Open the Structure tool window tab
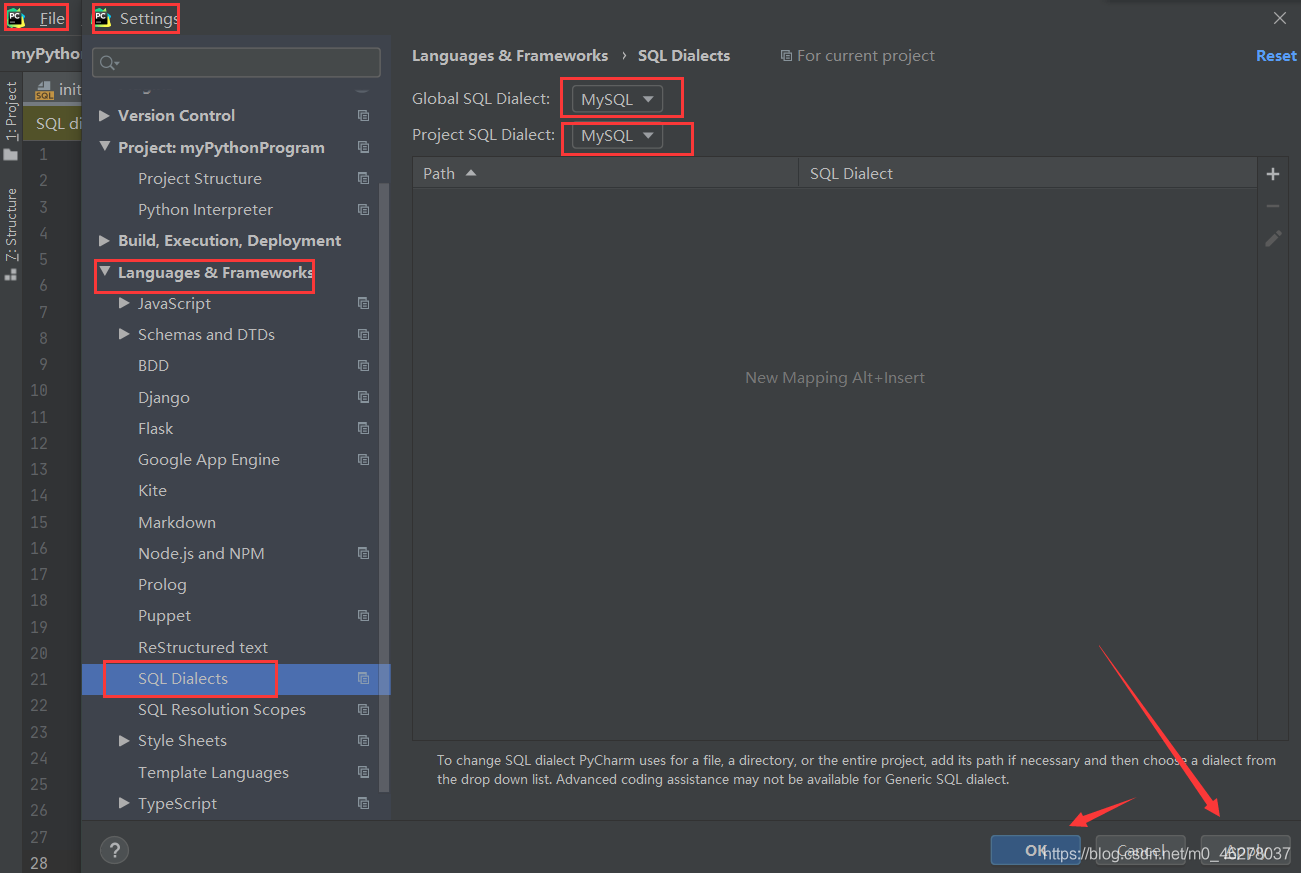Screen dimensions: 1301x873 tap(11, 233)
